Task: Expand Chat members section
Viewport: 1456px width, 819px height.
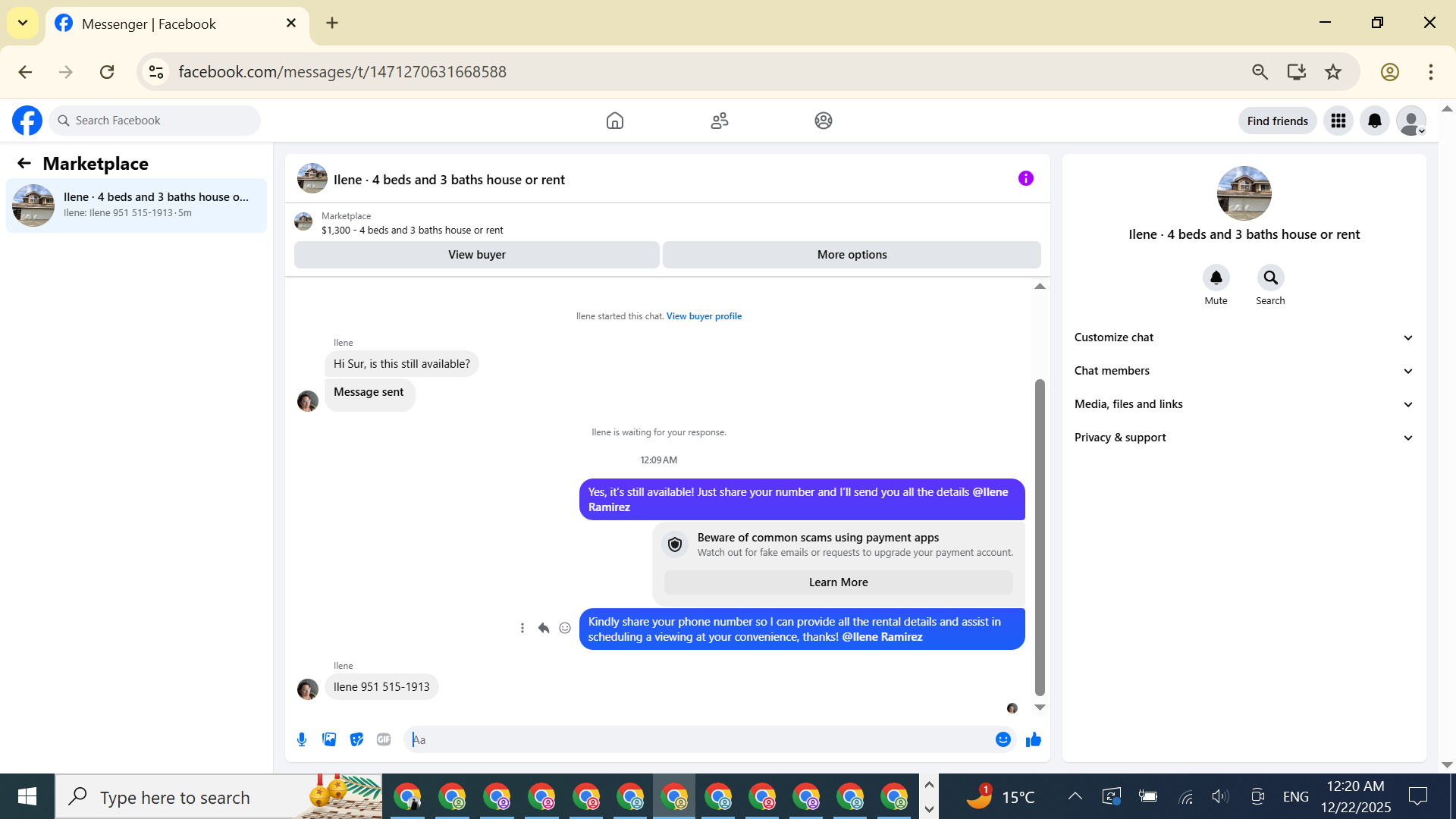Action: pos(1244,371)
